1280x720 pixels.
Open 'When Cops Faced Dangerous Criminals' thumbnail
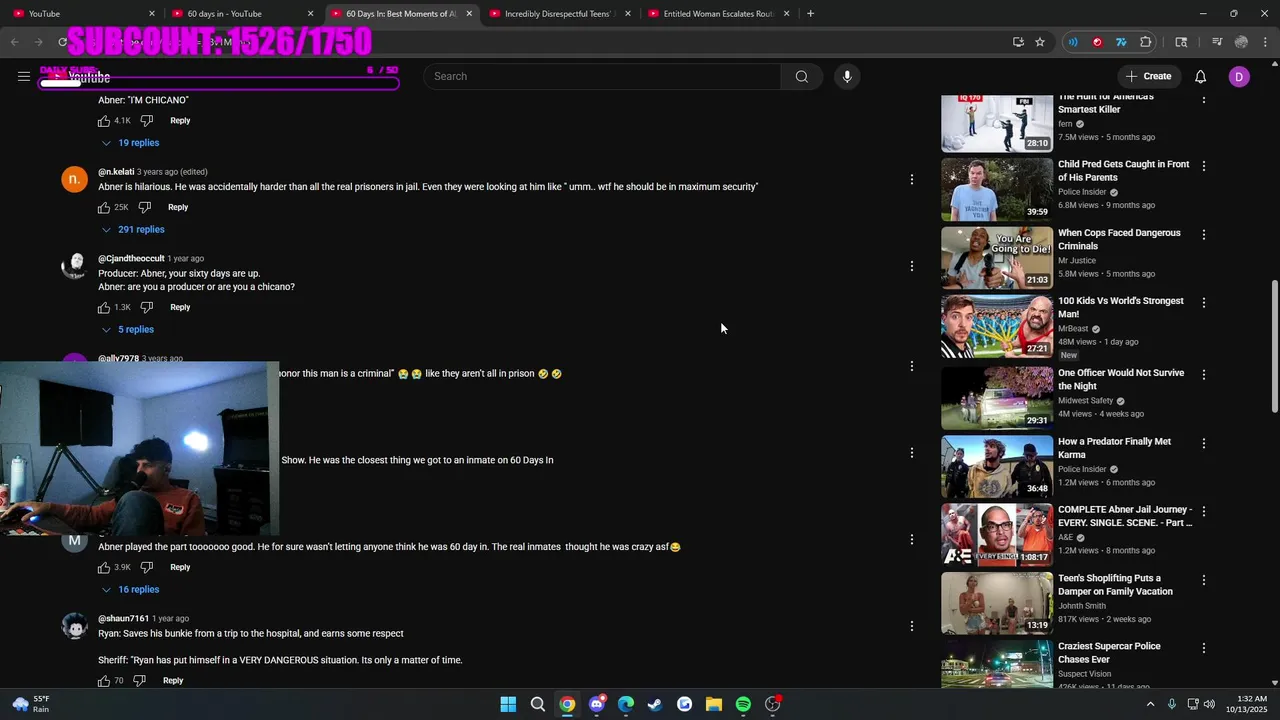pos(997,257)
